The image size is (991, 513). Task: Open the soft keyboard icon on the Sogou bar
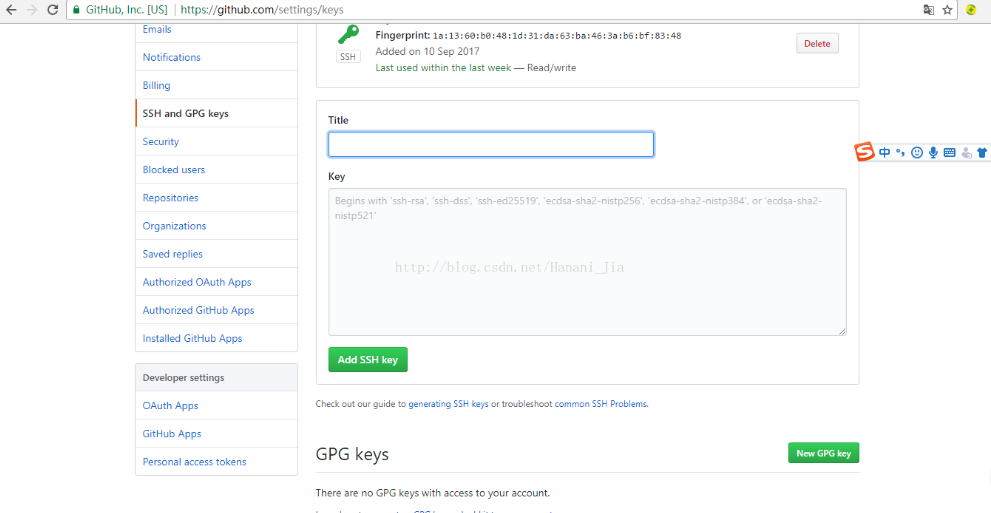tap(949, 152)
